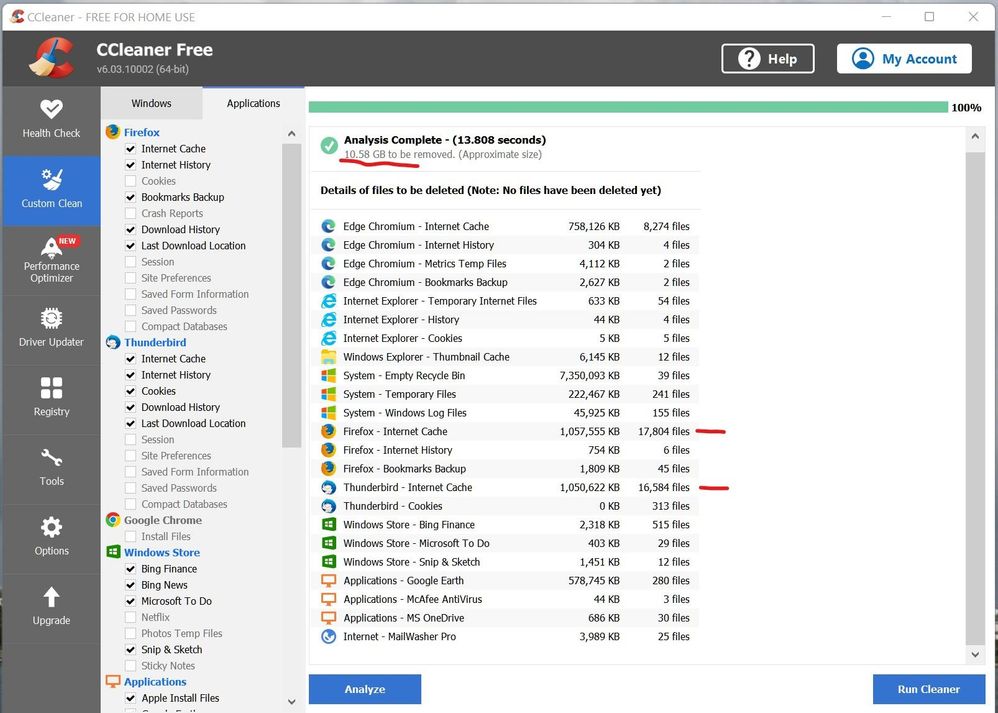Open the Health Check section

click(51, 120)
